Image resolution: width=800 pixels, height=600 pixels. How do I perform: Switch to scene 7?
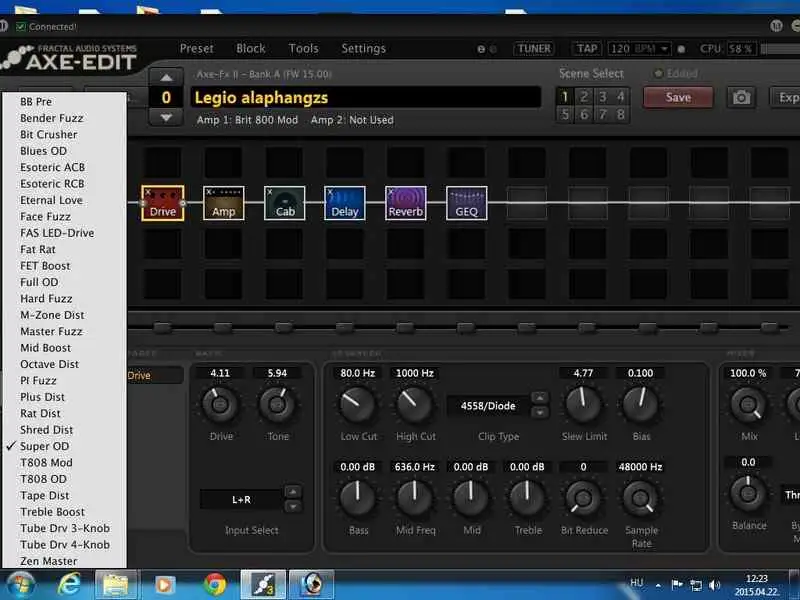pos(603,114)
